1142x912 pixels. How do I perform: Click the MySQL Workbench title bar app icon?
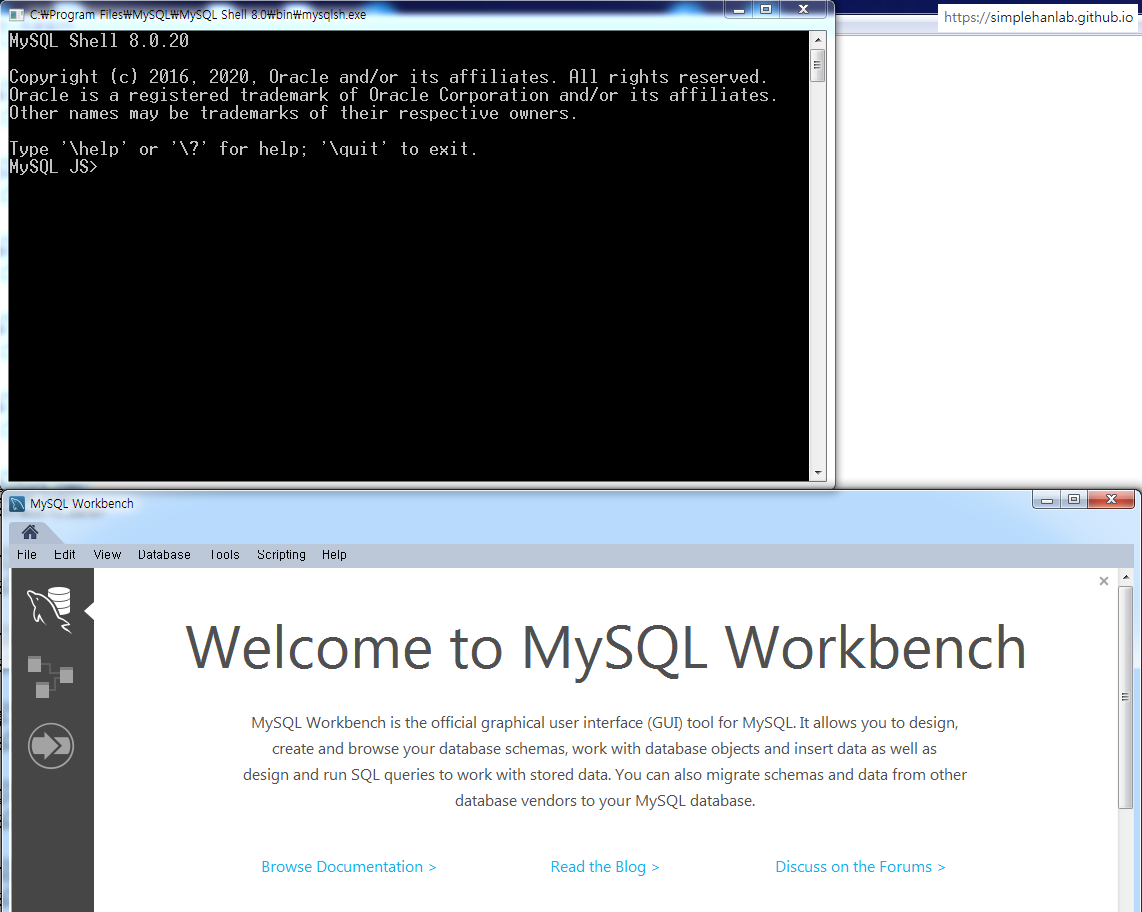click(17, 503)
